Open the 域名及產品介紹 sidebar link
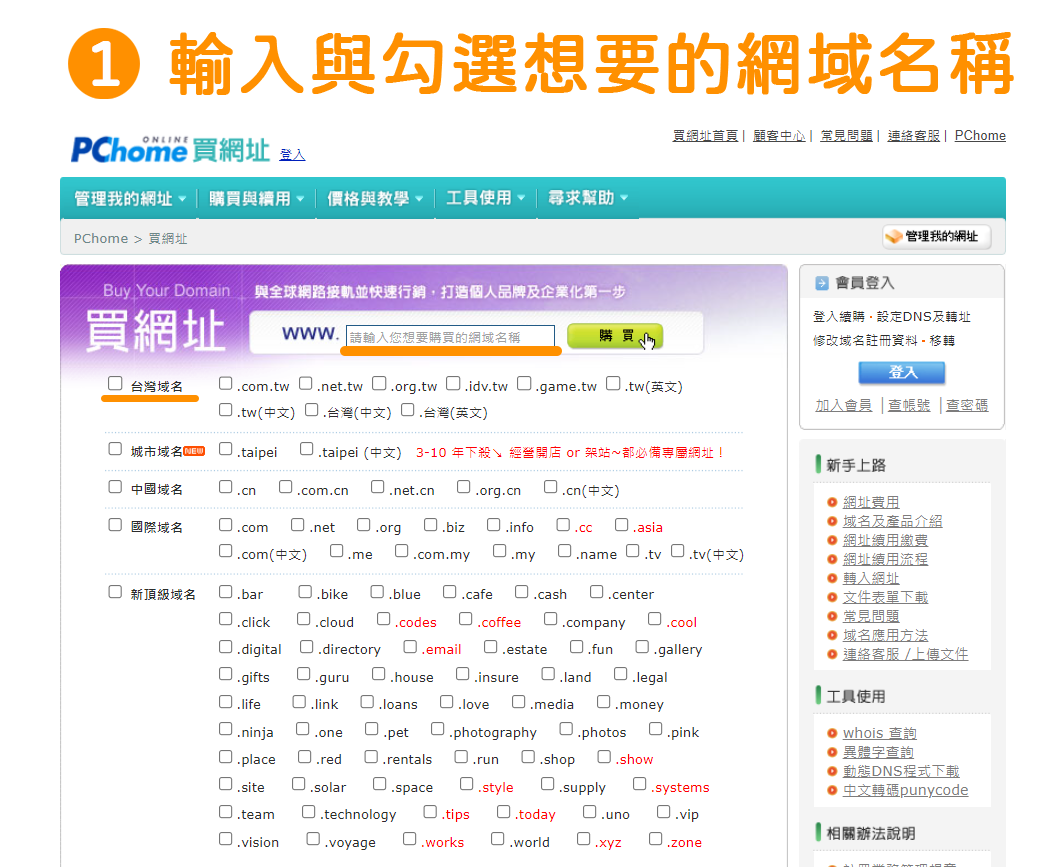 (x=893, y=521)
